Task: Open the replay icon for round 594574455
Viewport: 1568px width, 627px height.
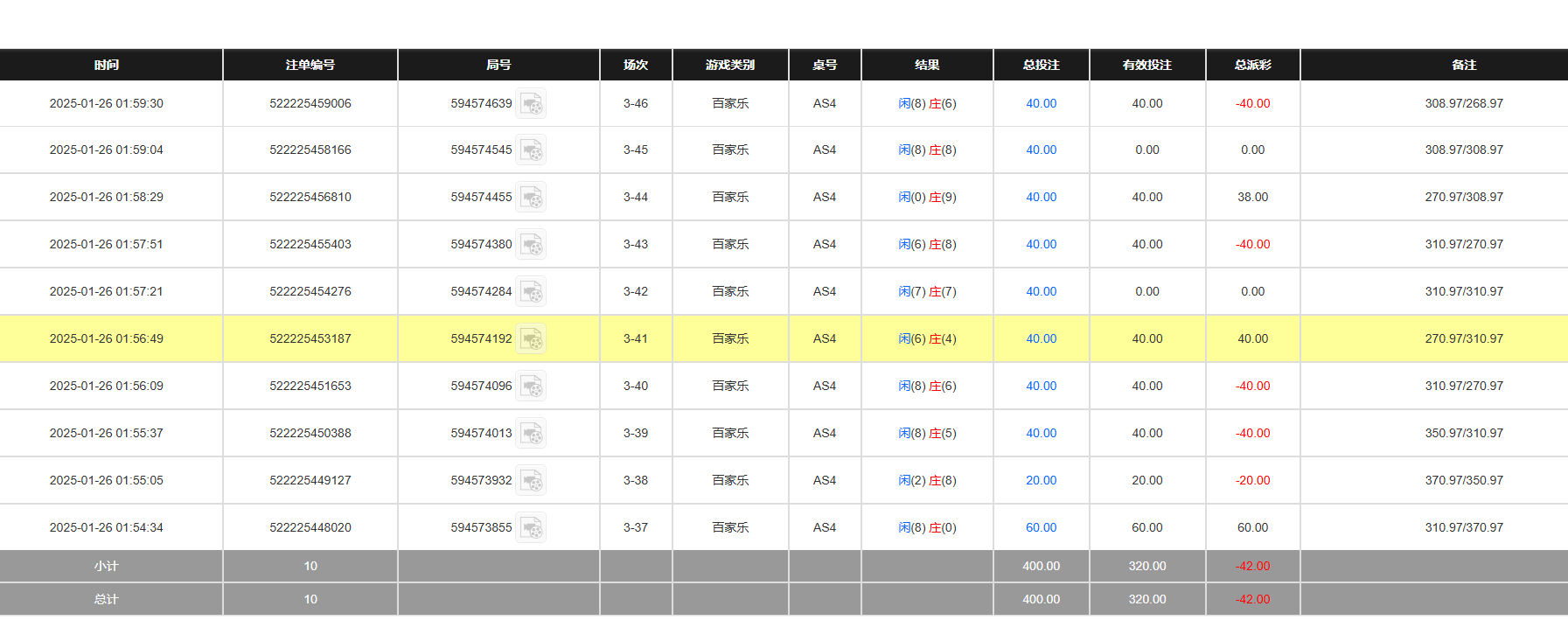Action: click(531, 198)
